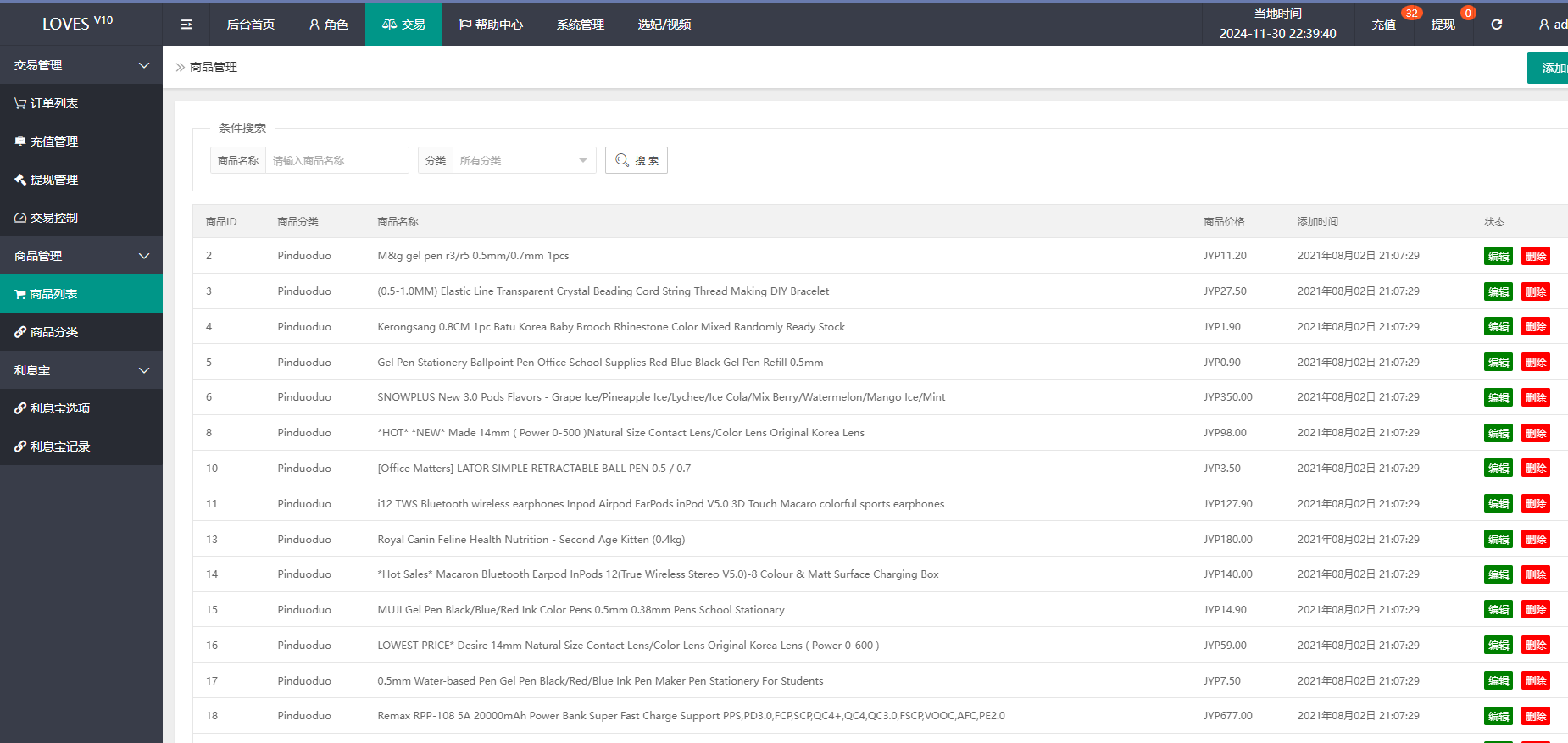
Task: Click the refresh icon in top bar
Action: [1497, 25]
